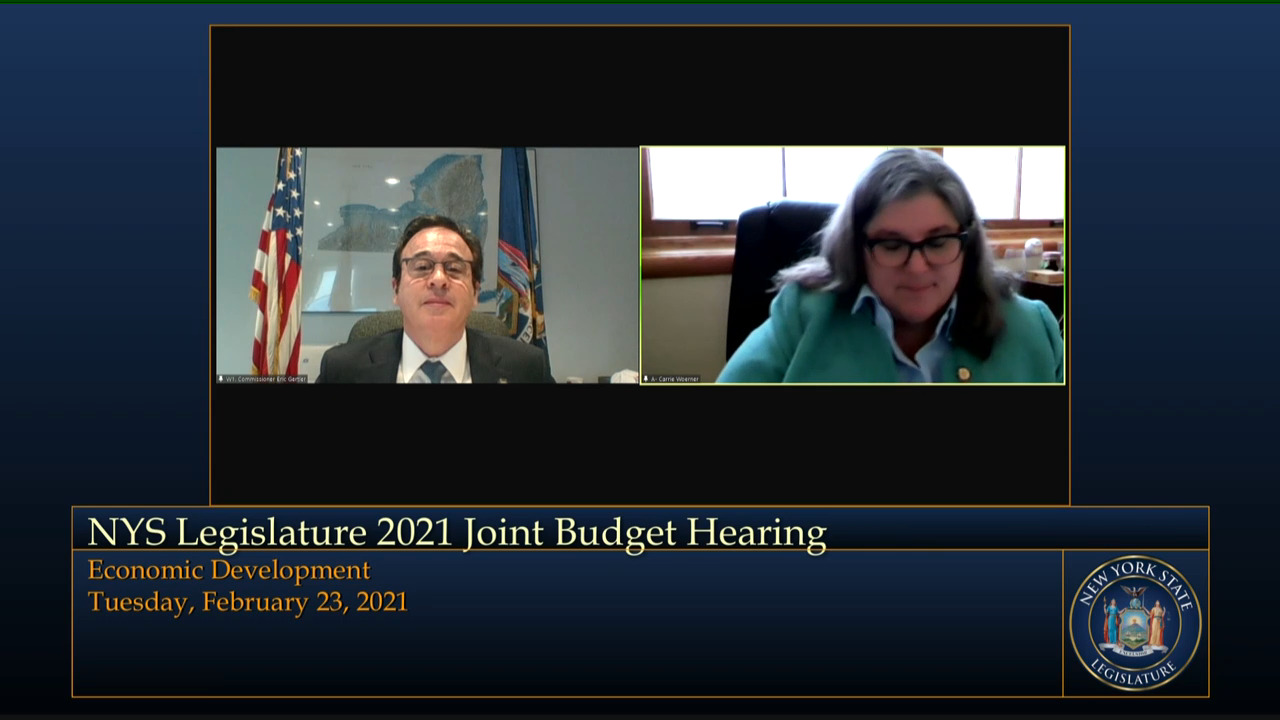Click the striped tie on the commissioner
This screenshot has height=720, width=1280.
click(434, 371)
